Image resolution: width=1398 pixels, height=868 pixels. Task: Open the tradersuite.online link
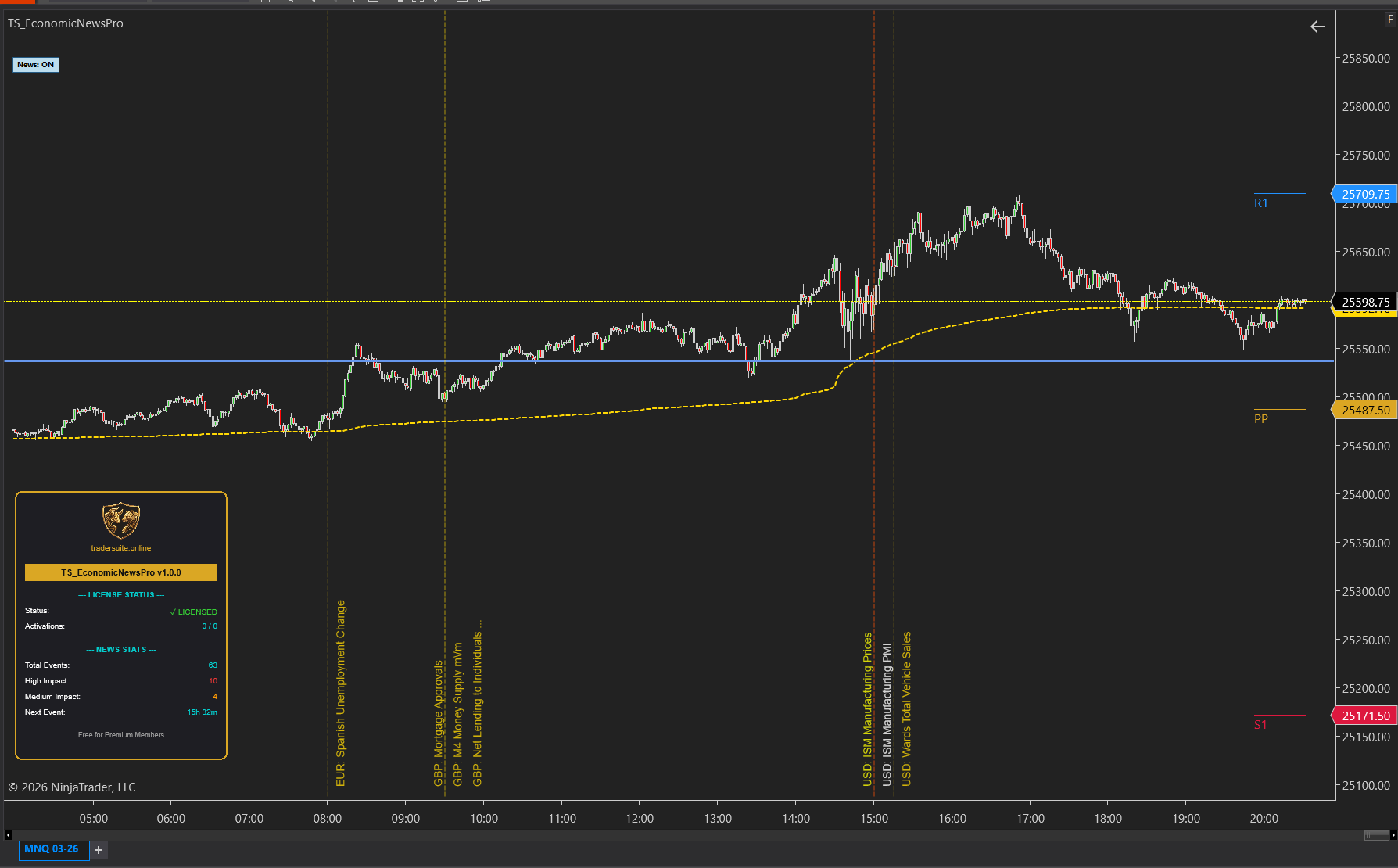121,548
